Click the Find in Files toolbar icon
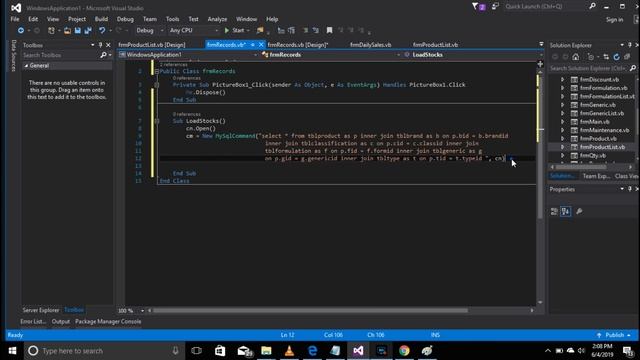Screen dimensions: 640x360 [x=260, y=31]
